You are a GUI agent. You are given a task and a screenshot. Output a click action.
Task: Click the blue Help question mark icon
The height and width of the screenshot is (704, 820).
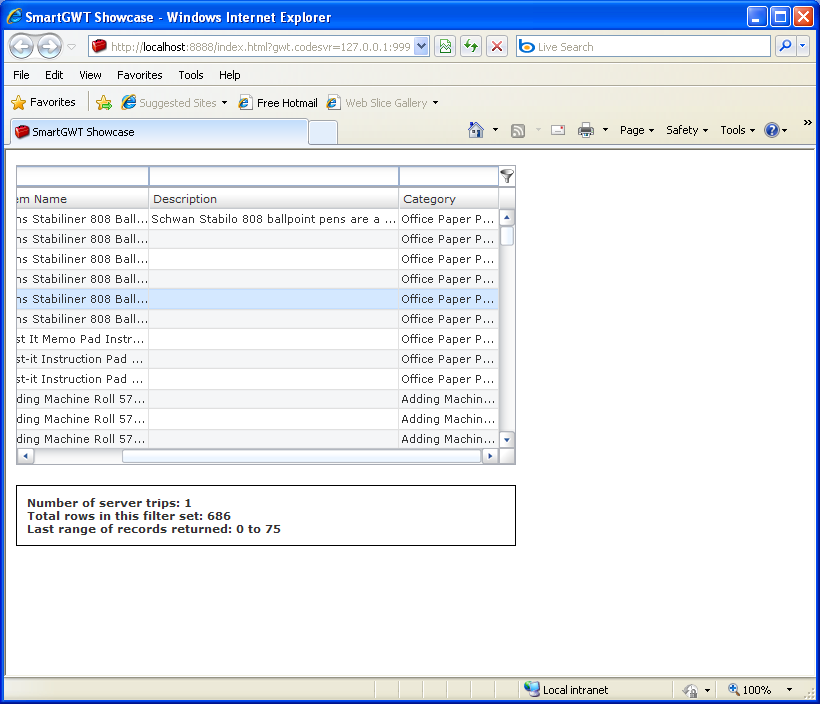pyautogui.click(x=772, y=130)
